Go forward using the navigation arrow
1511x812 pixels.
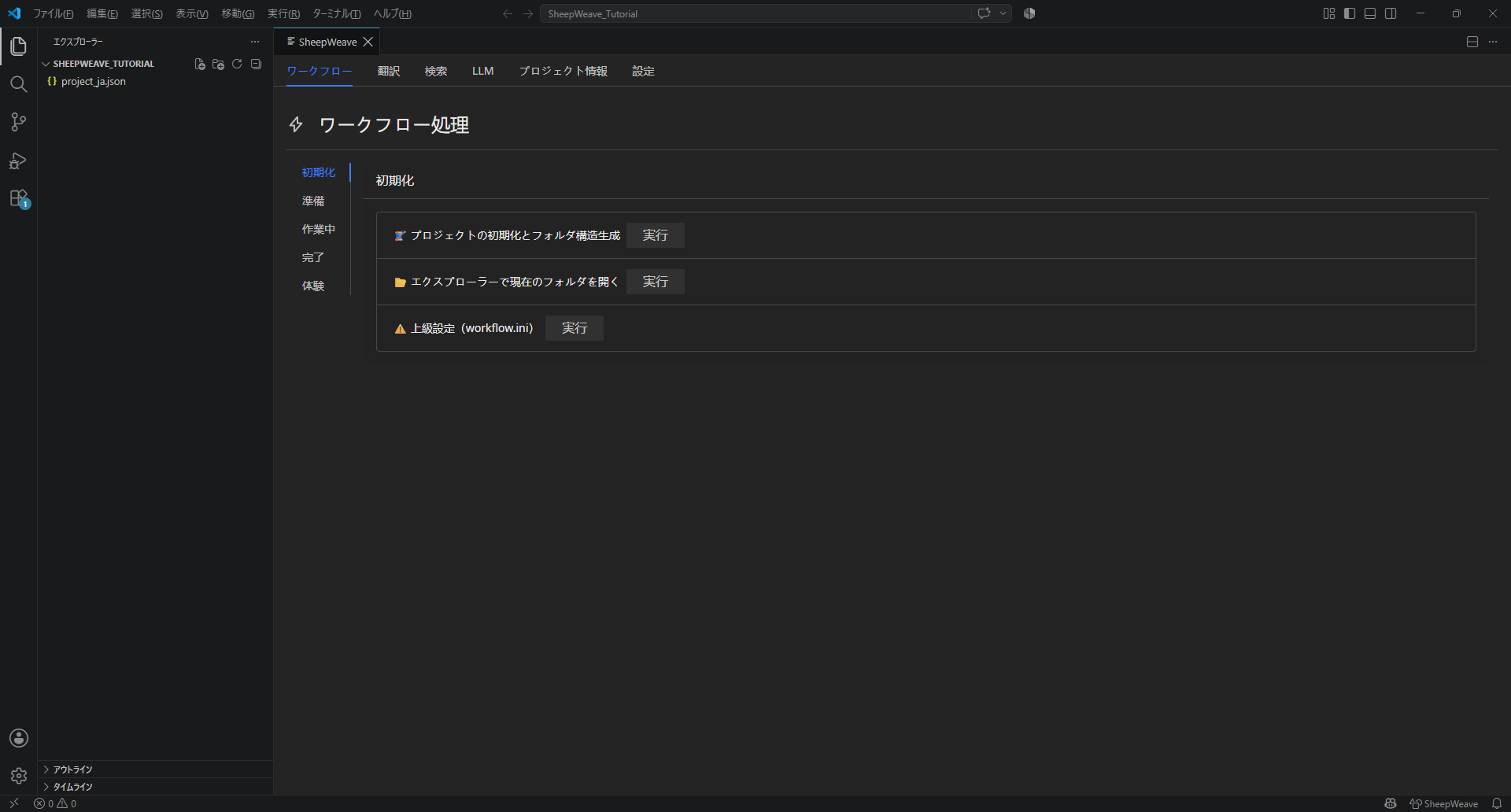[x=528, y=13]
